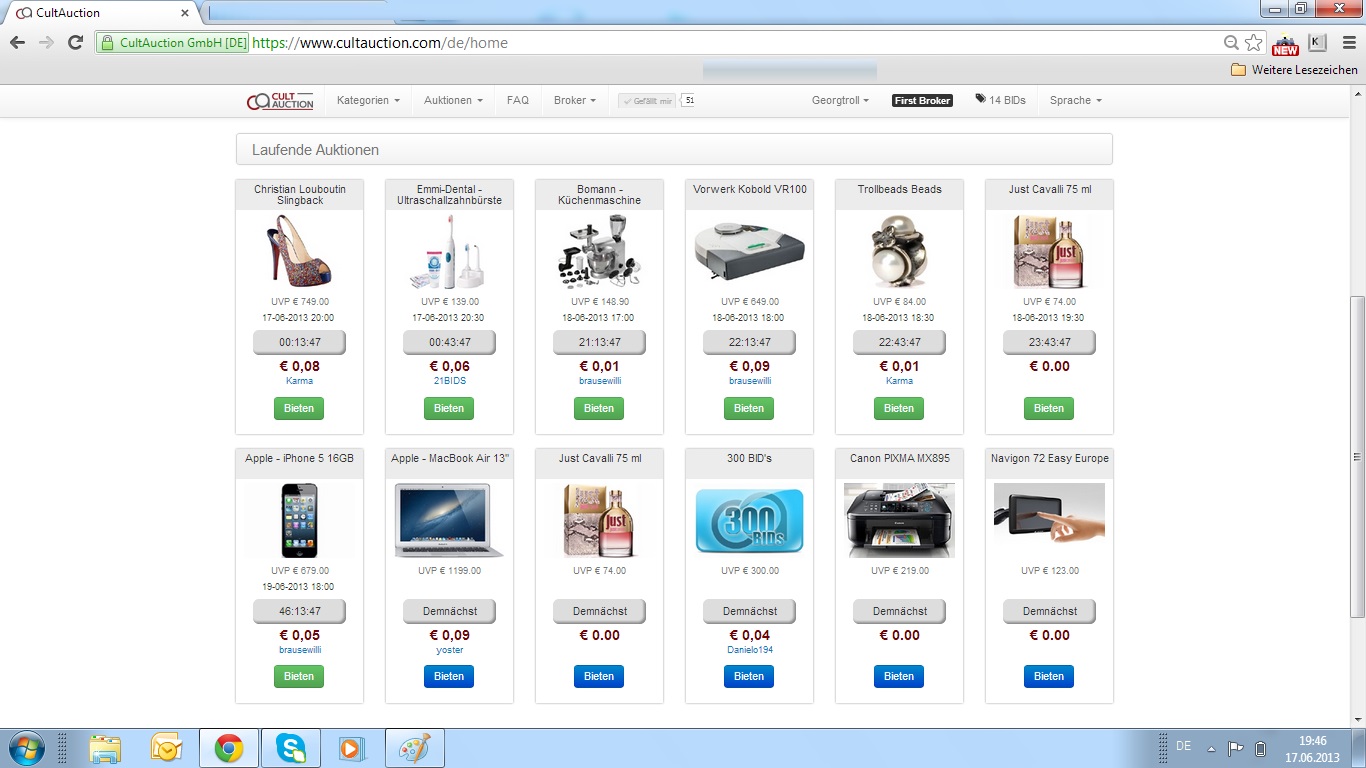Bid on Apple iPhone 5 16GB
This screenshot has width=1366, height=768.
coord(299,676)
